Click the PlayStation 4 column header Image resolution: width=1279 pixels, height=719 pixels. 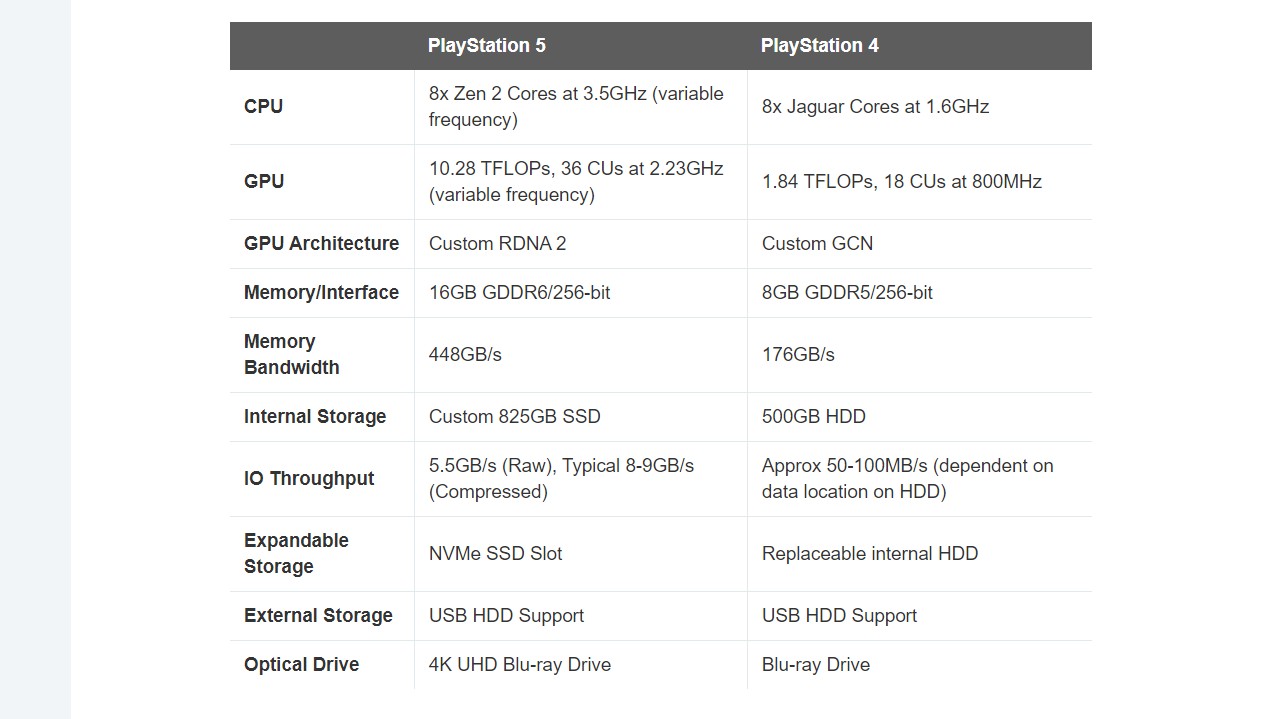click(820, 45)
